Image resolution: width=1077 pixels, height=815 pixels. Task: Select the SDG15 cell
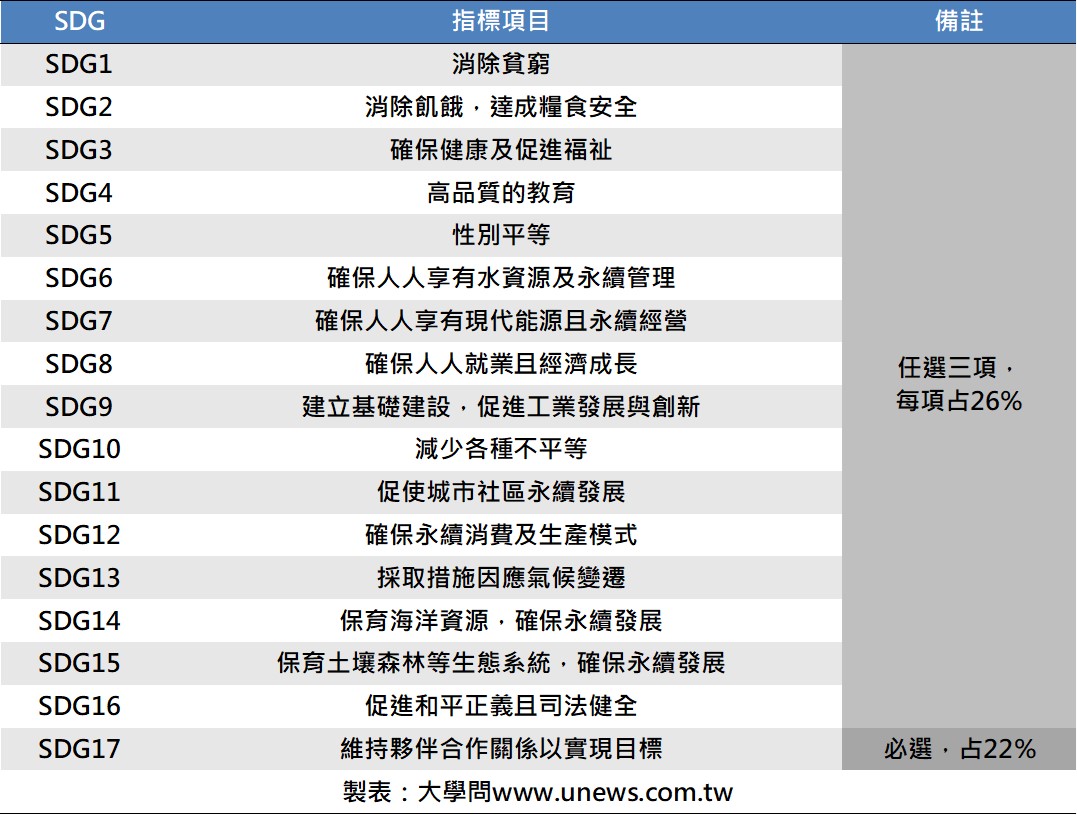pos(79,663)
